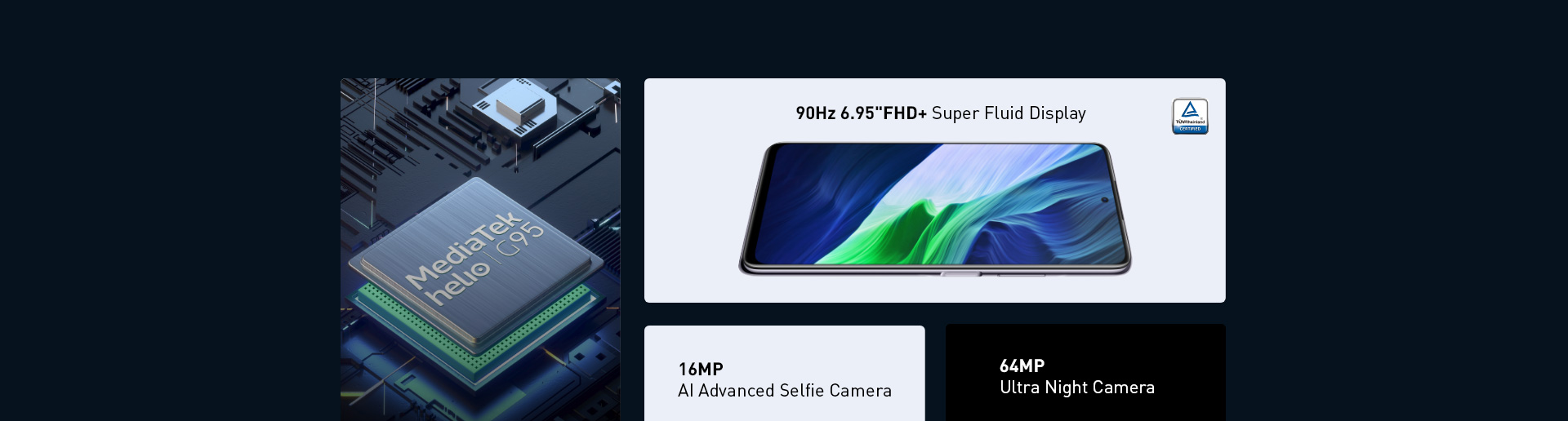Open the MediaTek Helio G95 processor image
Image resolution: width=1568 pixels, height=421 pixels.
point(480,250)
